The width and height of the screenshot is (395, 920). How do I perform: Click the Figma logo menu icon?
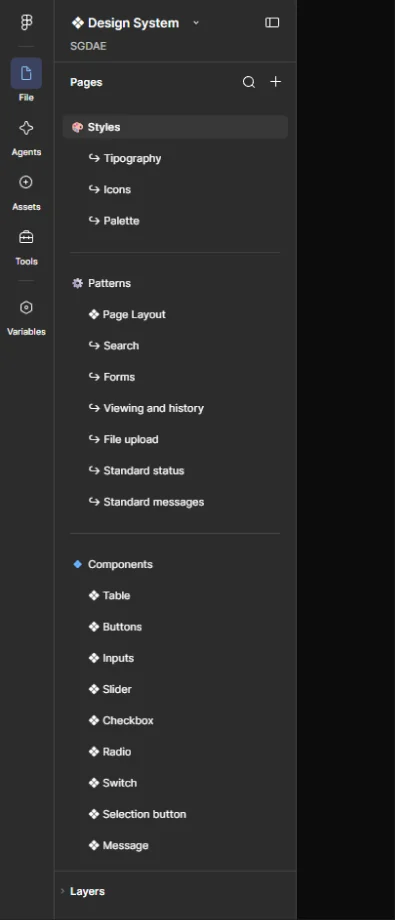(x=26, y=22)
